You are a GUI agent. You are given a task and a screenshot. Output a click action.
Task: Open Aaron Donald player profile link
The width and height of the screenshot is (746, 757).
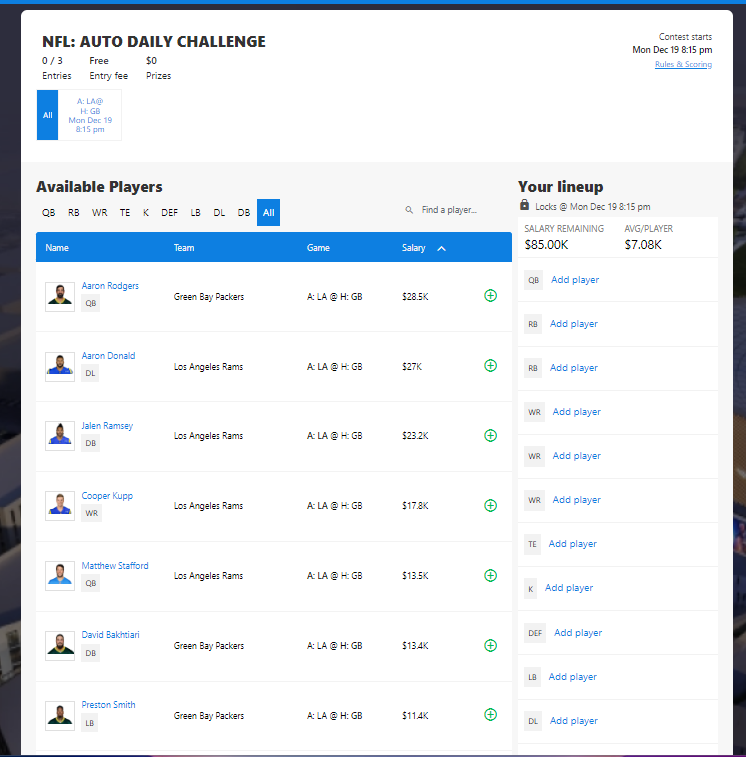[x=108, y=356]
